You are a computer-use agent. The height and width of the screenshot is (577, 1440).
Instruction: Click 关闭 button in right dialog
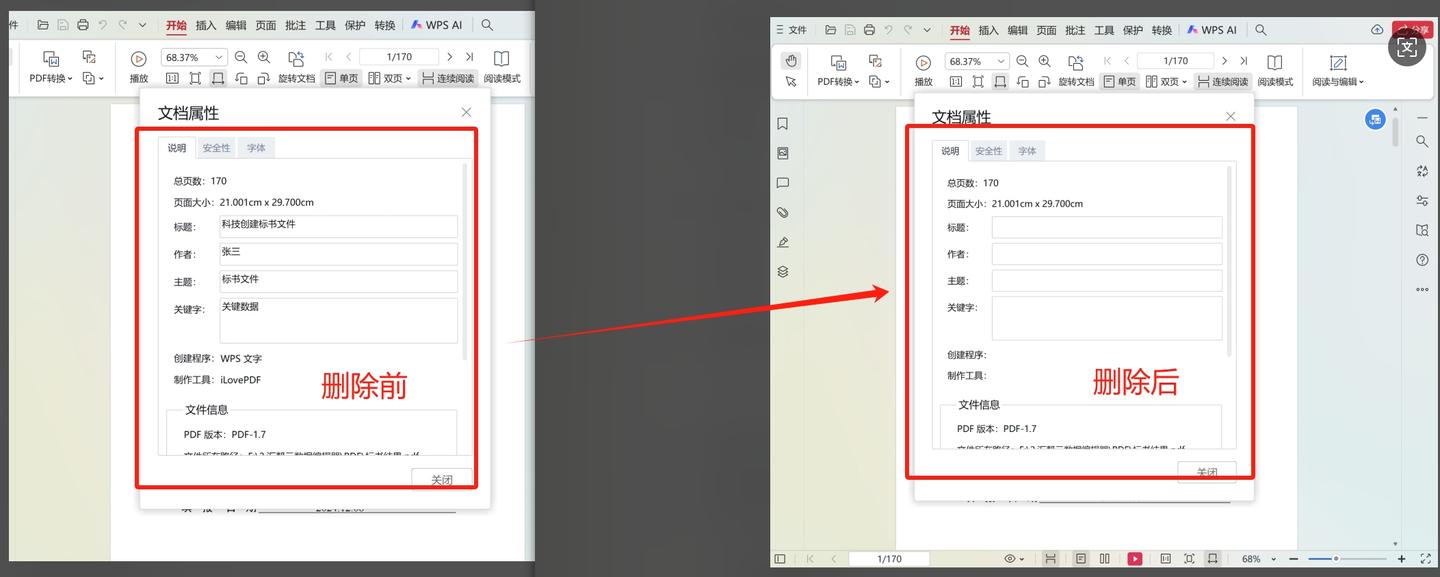pyautogui.click(x=1207, y=472)
